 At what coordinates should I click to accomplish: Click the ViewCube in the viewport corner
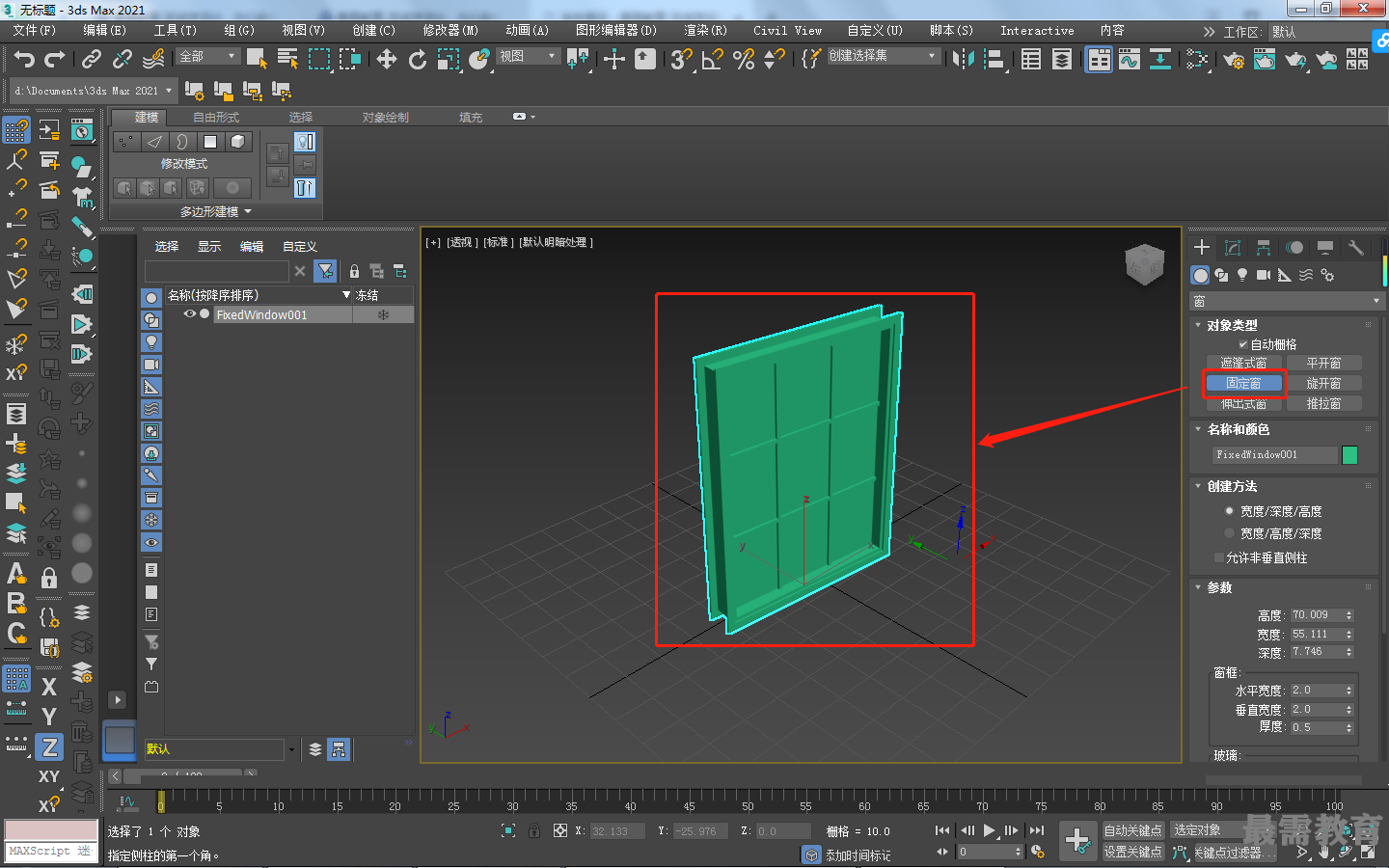tap(1145, 264)
